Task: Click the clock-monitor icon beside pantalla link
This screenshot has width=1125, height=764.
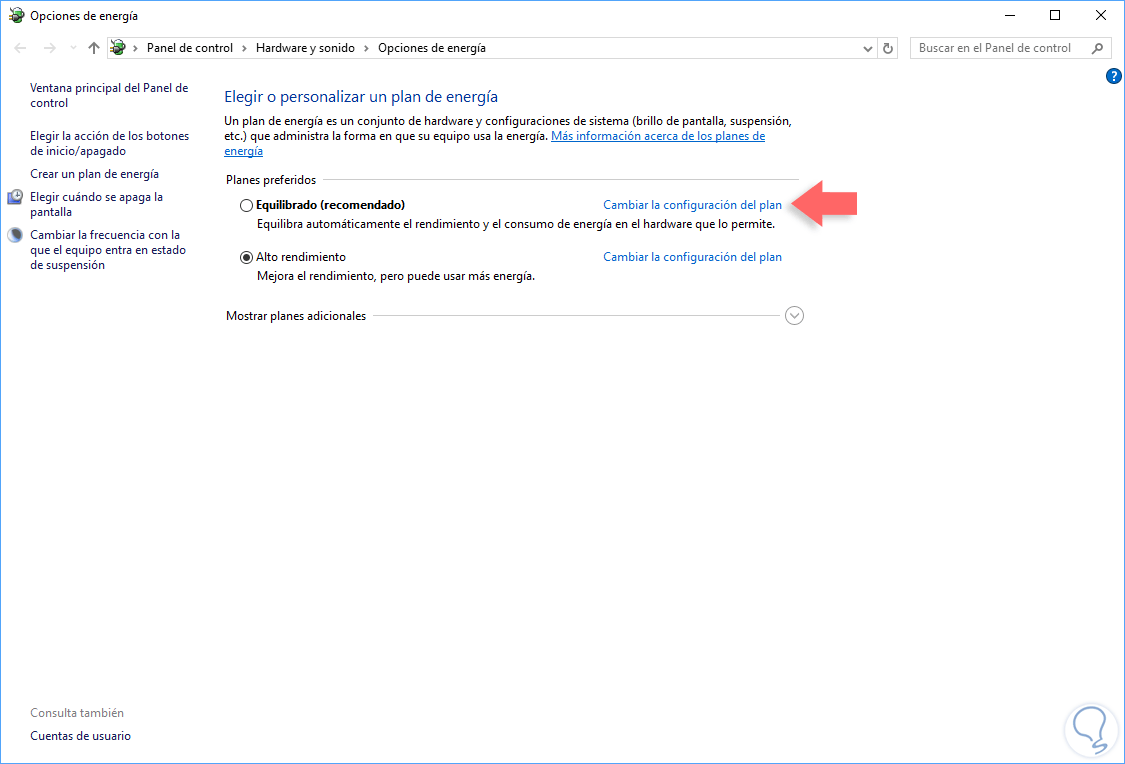Action: [x=15, y=197]
